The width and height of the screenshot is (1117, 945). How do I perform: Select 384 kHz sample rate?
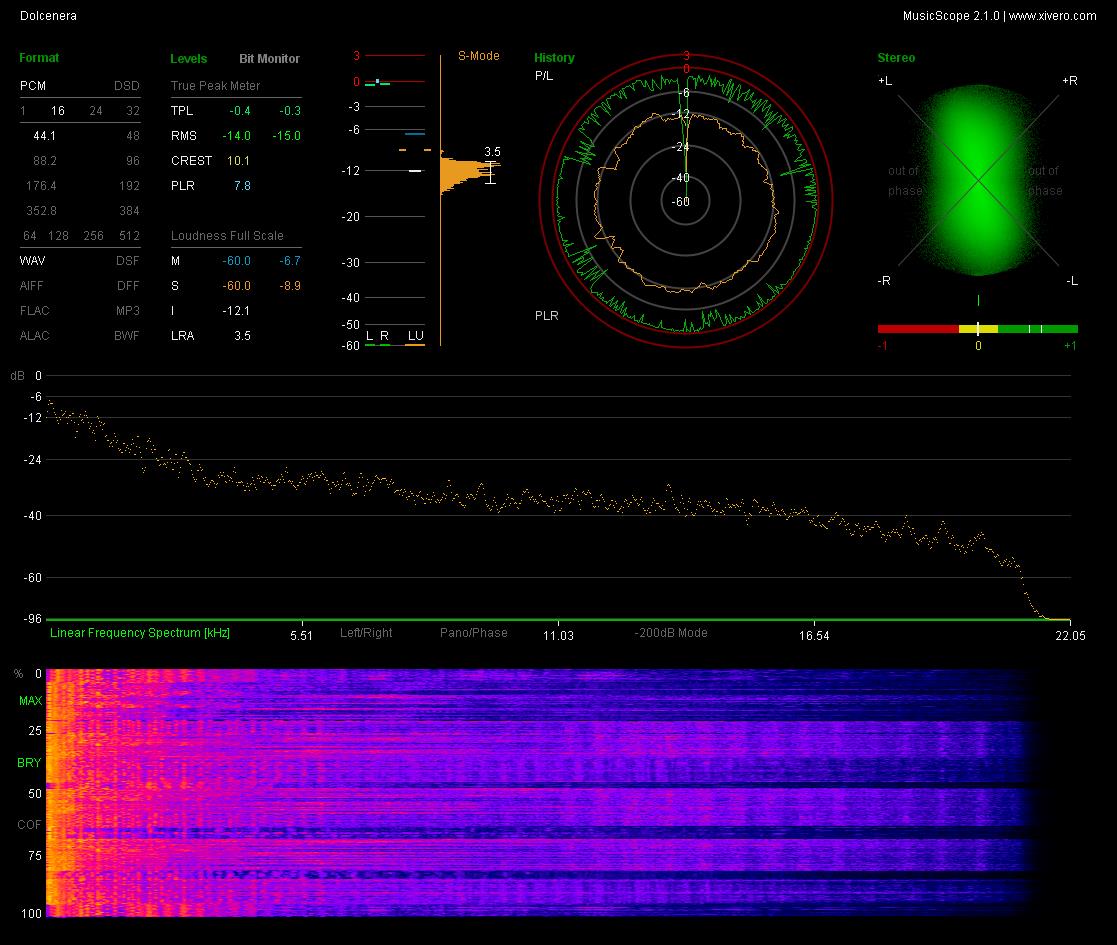[x=129, y=211]
